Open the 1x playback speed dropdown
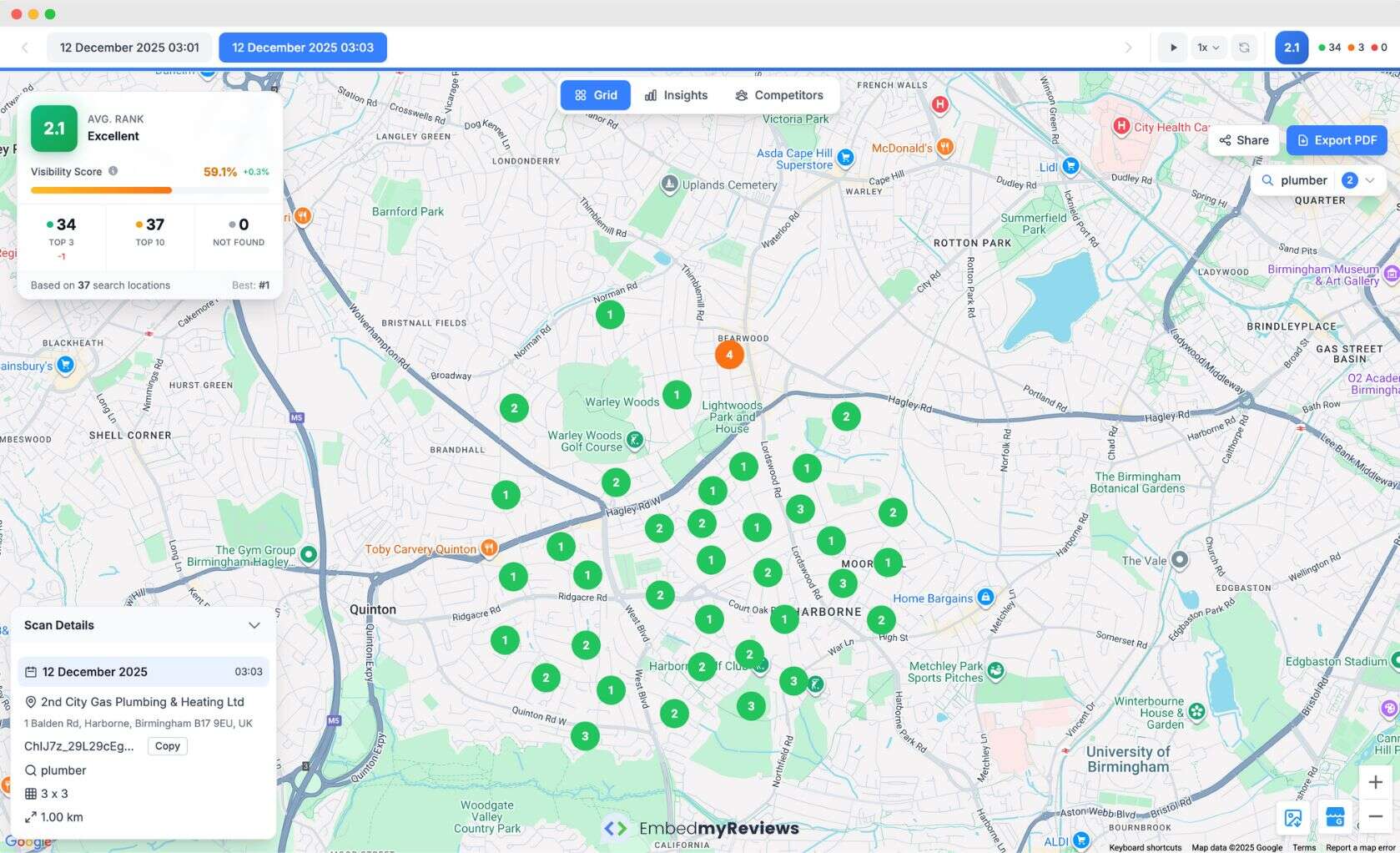Viewport: 1400px width, 853px height. click(x=1206, y=48)
